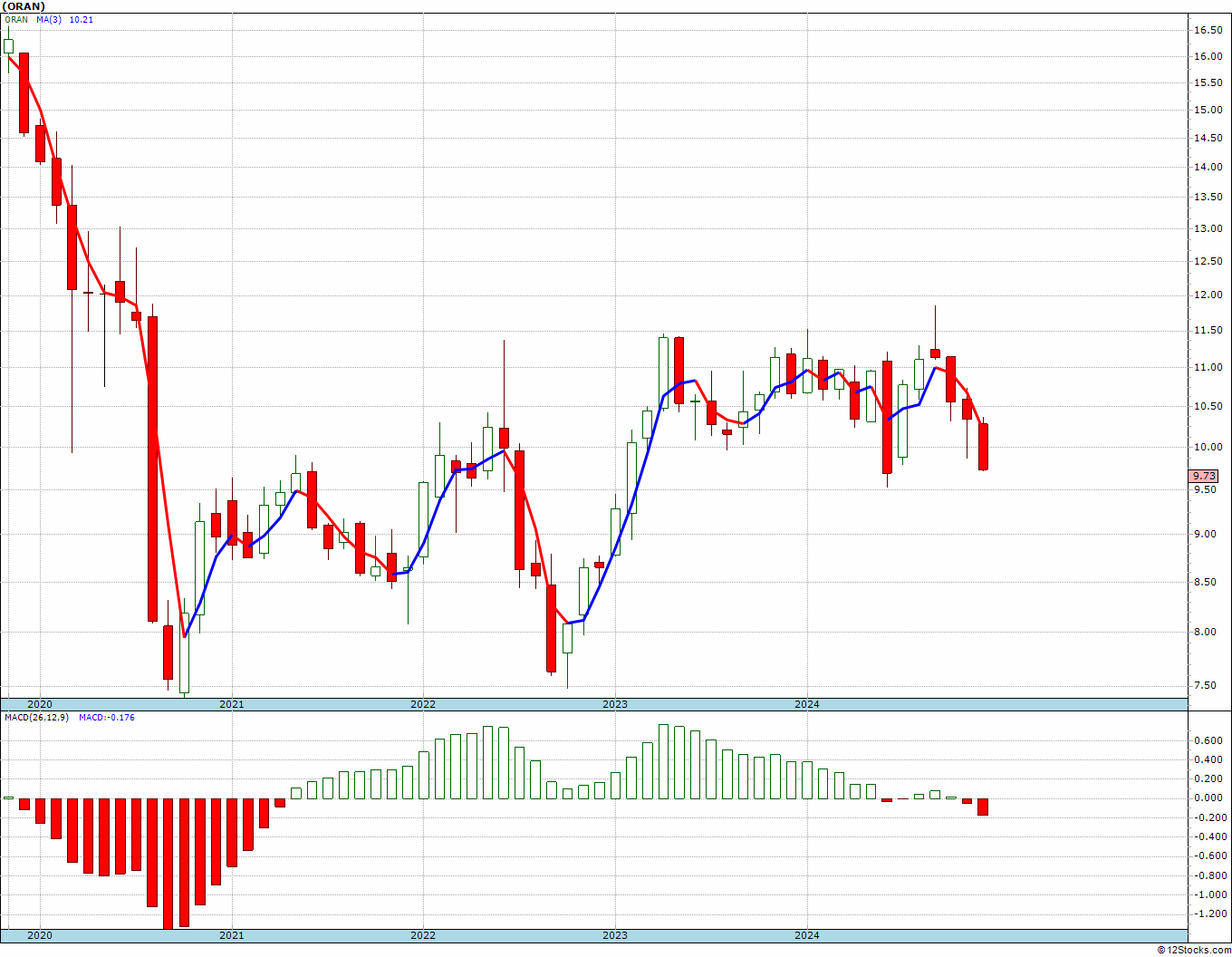Click the 10.00 price axis label
The width and height of the screenshot is (1232, 957).
point(1208,447)
